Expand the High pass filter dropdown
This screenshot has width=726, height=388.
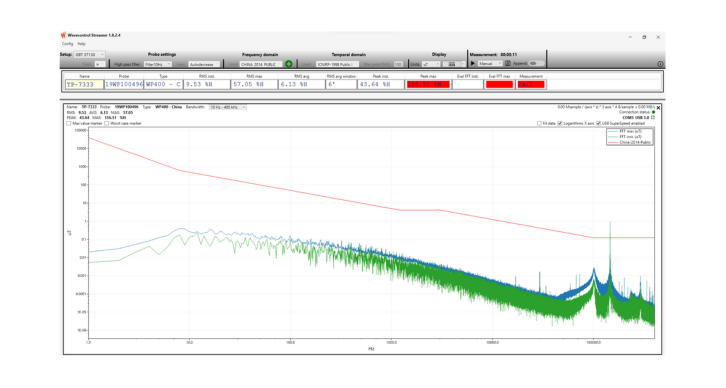click(157, 64)
